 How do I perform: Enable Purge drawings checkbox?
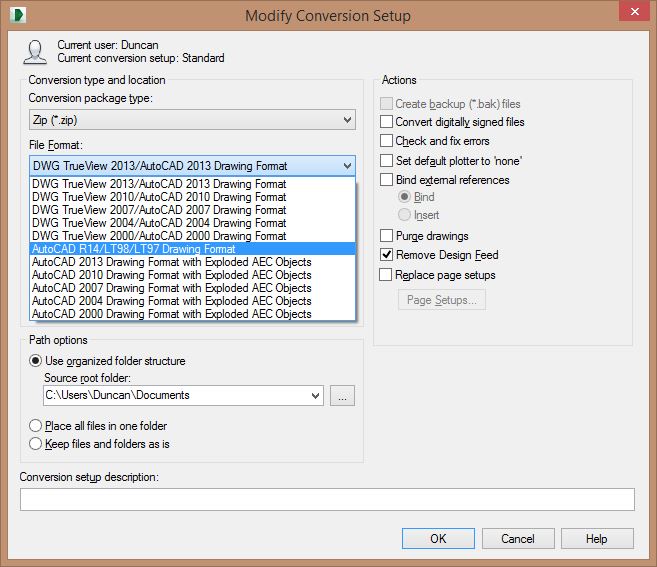coord(386,236)
